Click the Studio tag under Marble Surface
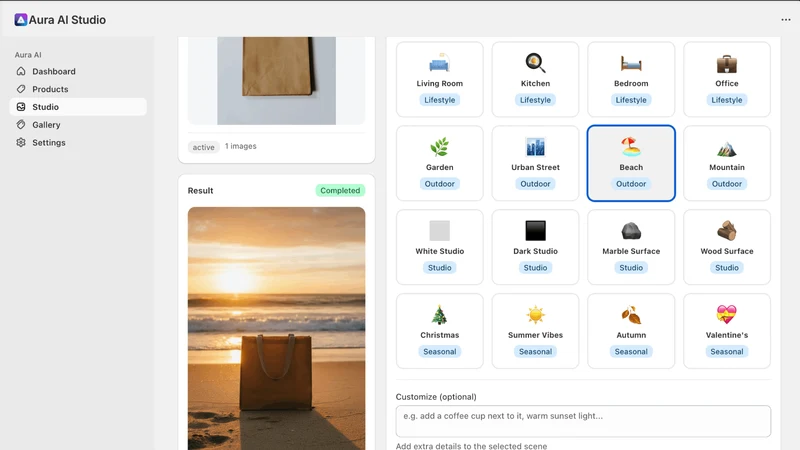The height and width of the screenshot is (450, 800). 631,267
